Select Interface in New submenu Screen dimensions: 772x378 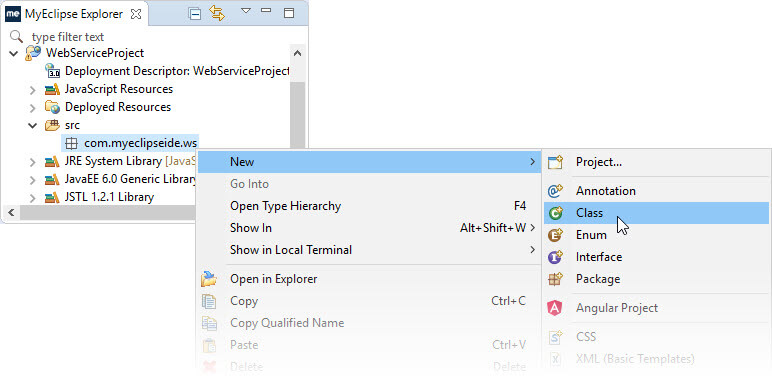point(656,257)
